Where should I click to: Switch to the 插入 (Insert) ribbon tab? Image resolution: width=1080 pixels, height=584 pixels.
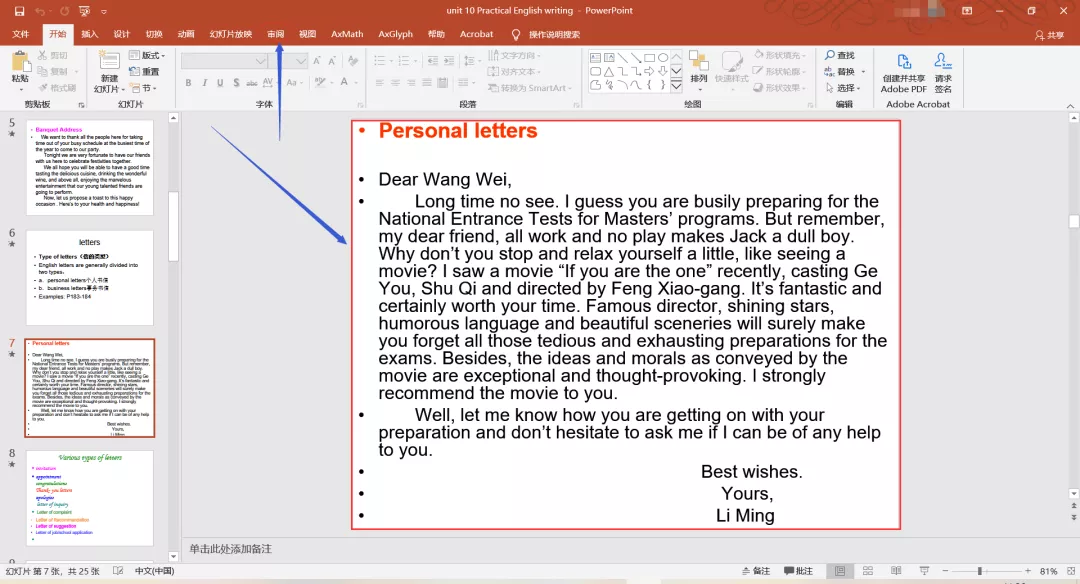click(x=90, y=34)
